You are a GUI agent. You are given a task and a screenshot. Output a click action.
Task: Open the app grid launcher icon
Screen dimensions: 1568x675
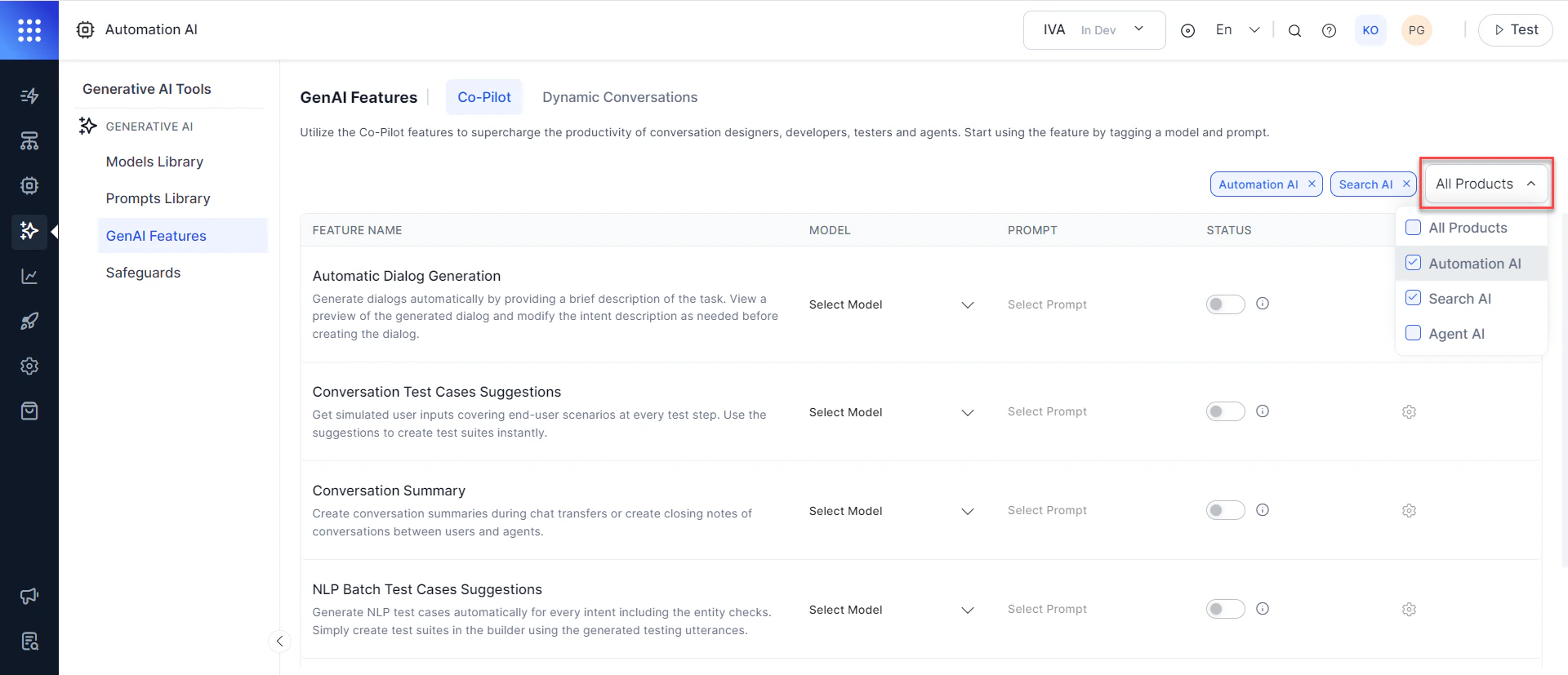click(x=29, y=30)
